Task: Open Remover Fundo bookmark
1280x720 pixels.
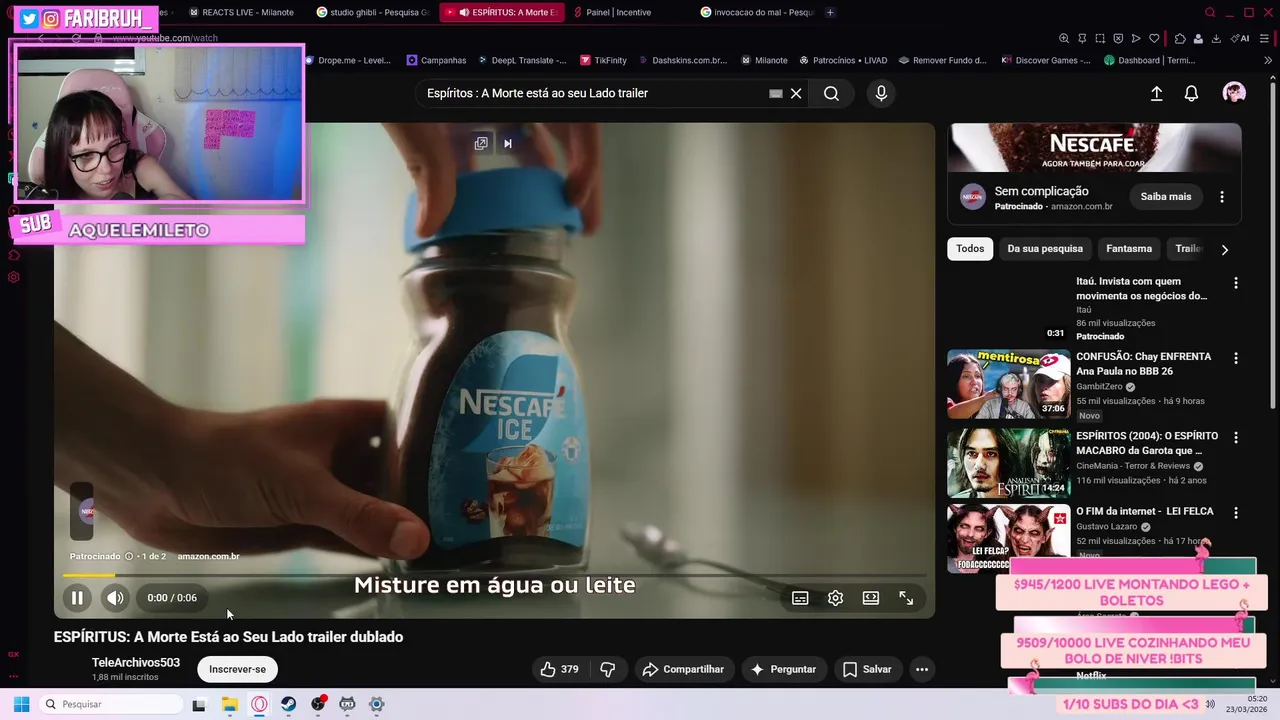Action: click(942, 60)
